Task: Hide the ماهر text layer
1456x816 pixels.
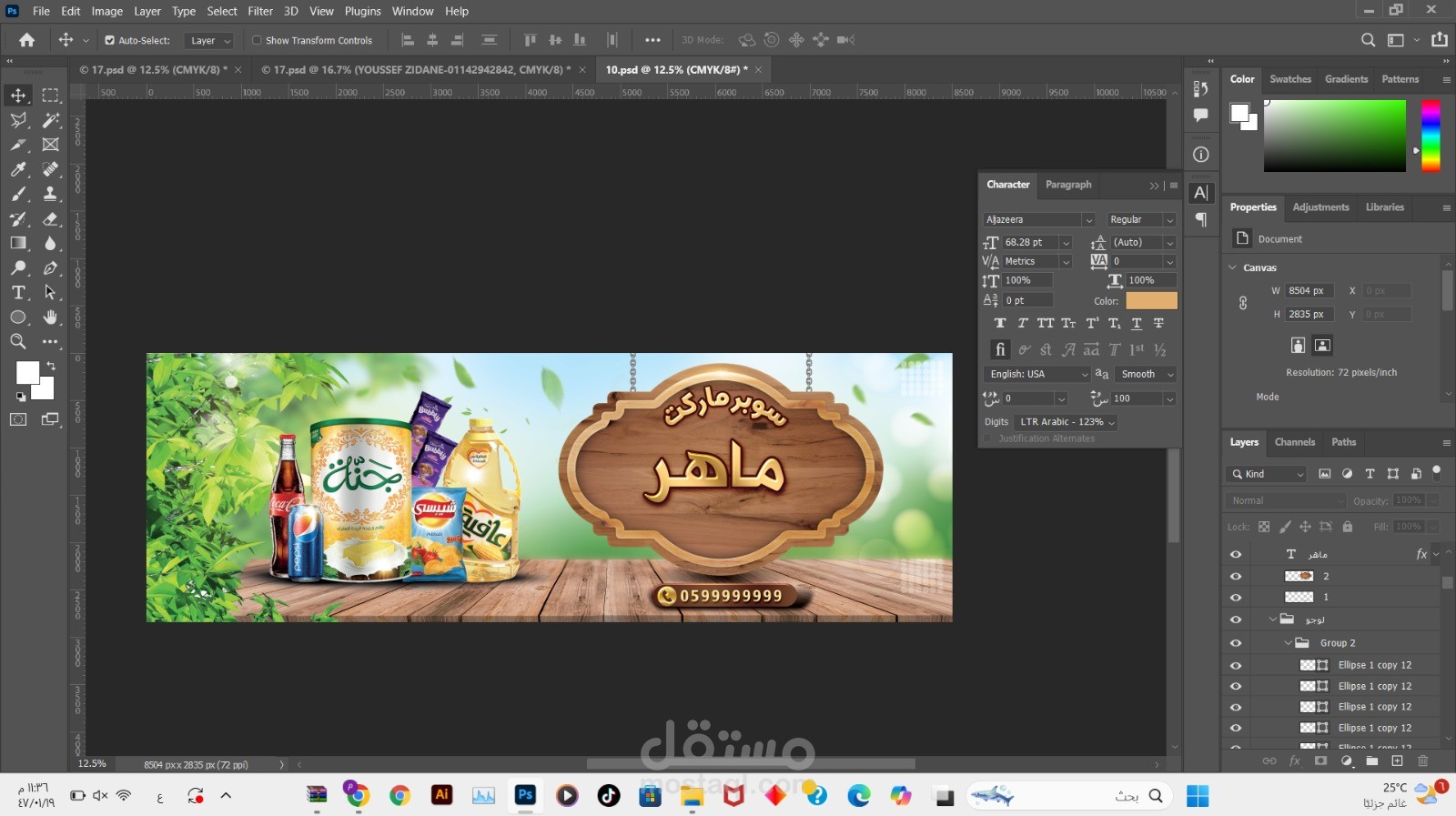Action: 1236,554
